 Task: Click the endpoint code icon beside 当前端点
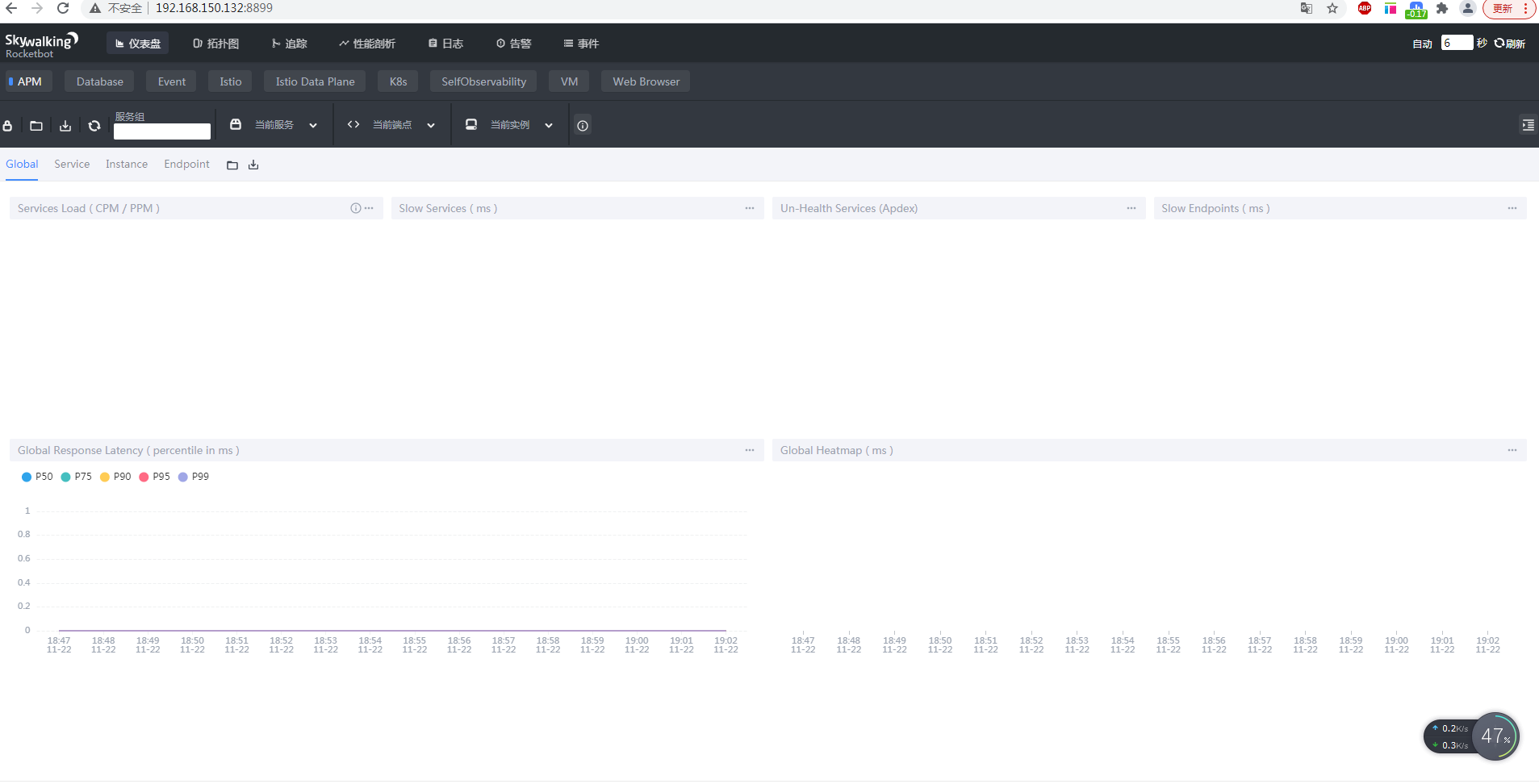coord(353,124)
